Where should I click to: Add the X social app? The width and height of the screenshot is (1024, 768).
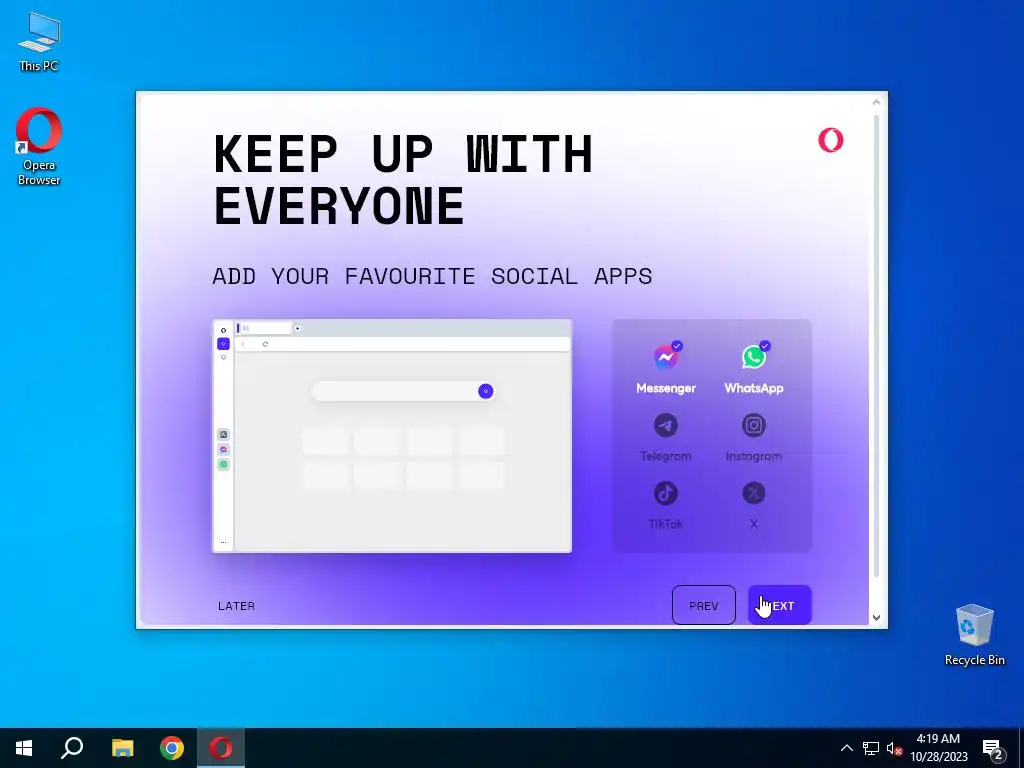[x=754, y=504]
